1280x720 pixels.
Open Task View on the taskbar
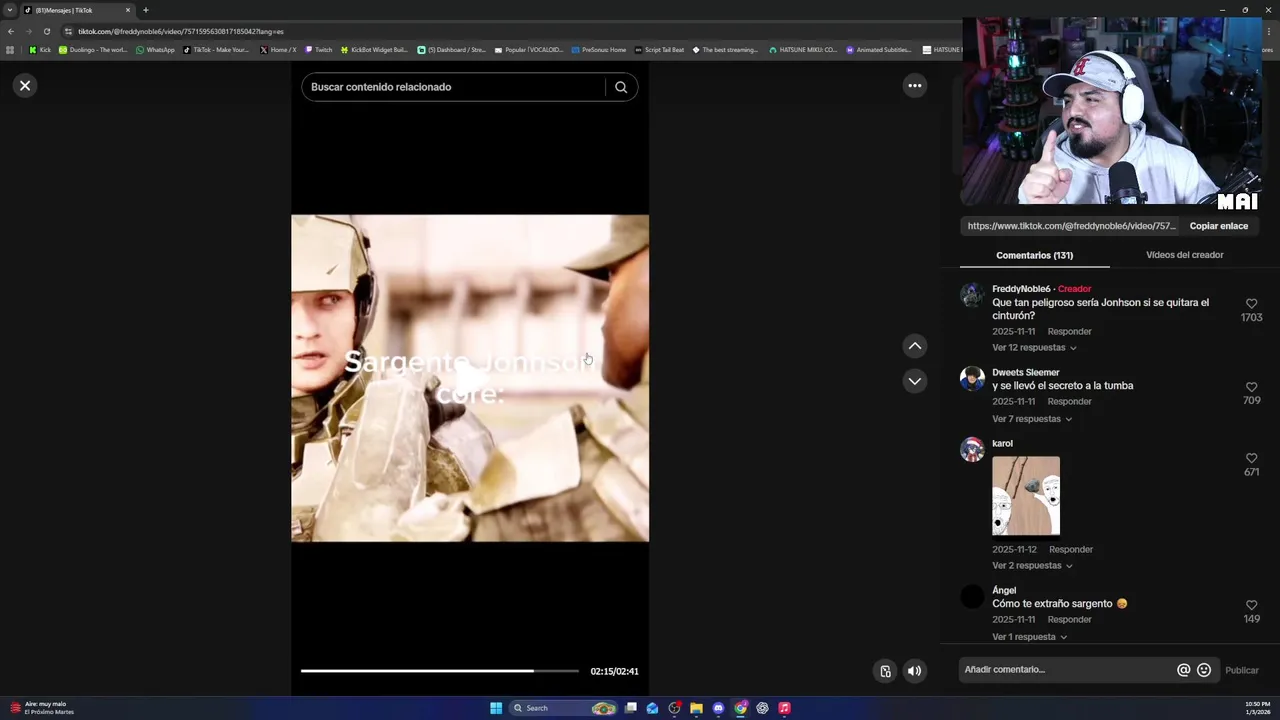(x=631, y=708)
